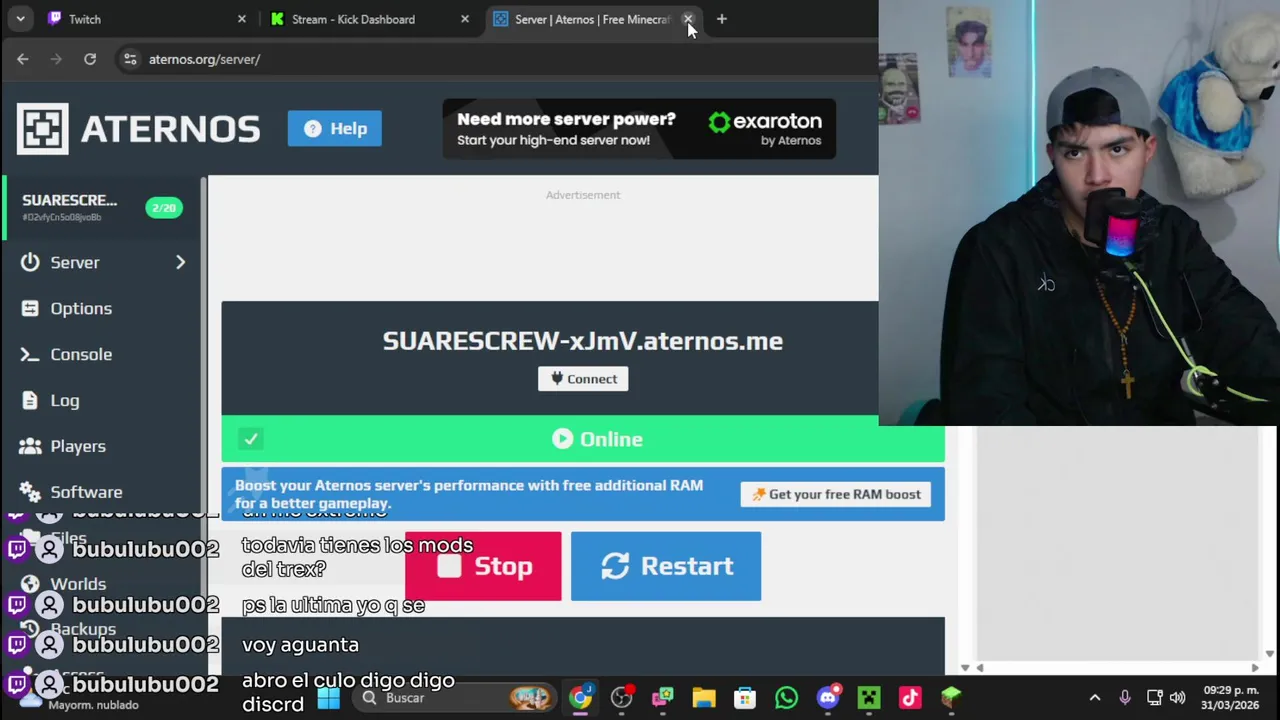Open TikTok from the taskbar
The height and width of the screenshot is (720, 1280).
[909, 698]
